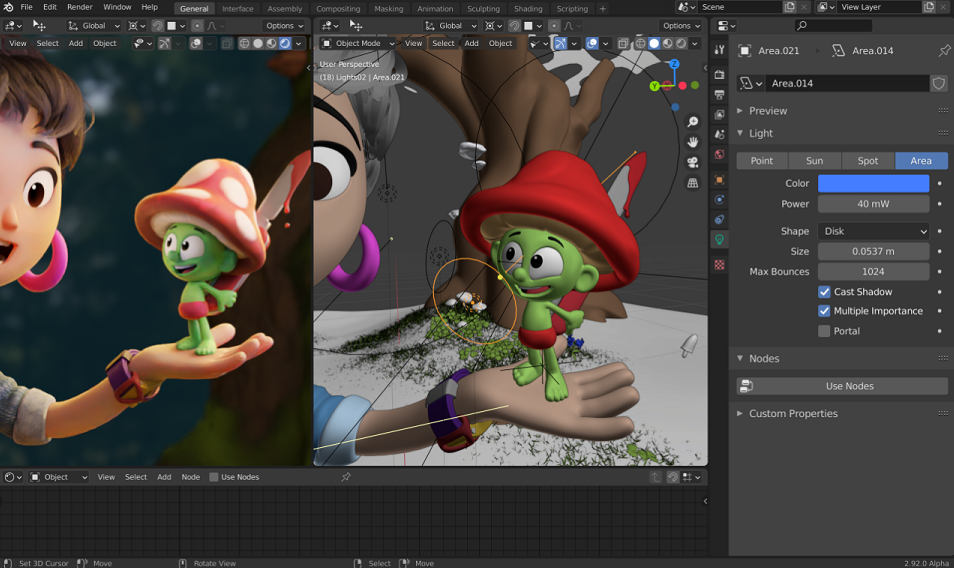Screen dimensions: 954x568
Task: Uncheck Multiple Importance option
Action: click(824, 311)
